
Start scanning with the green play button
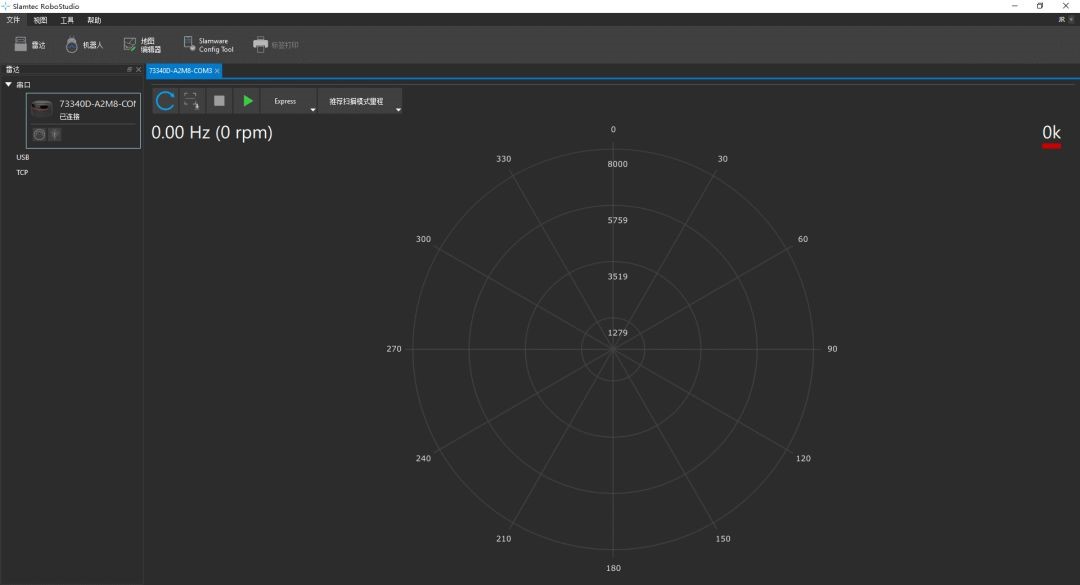246,101
